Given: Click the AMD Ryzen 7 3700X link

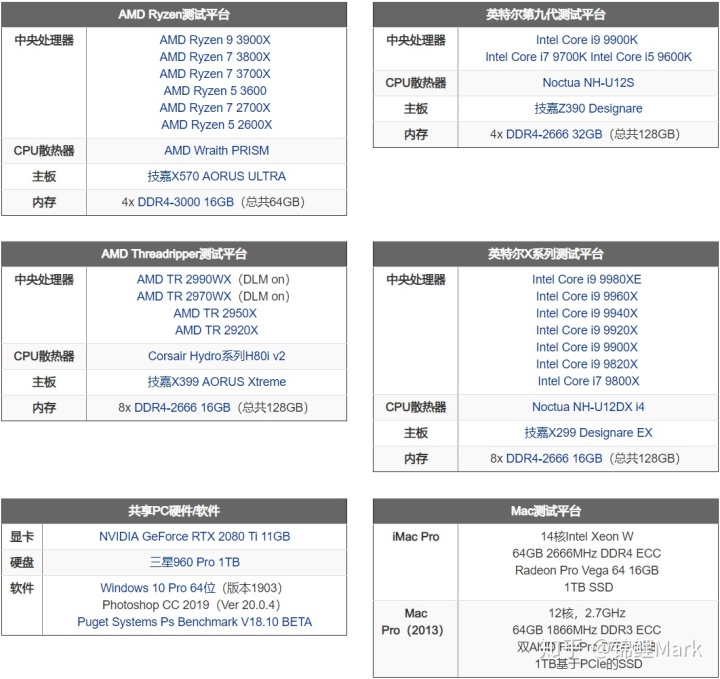Looking at the screenshot, I should point(215,74).
